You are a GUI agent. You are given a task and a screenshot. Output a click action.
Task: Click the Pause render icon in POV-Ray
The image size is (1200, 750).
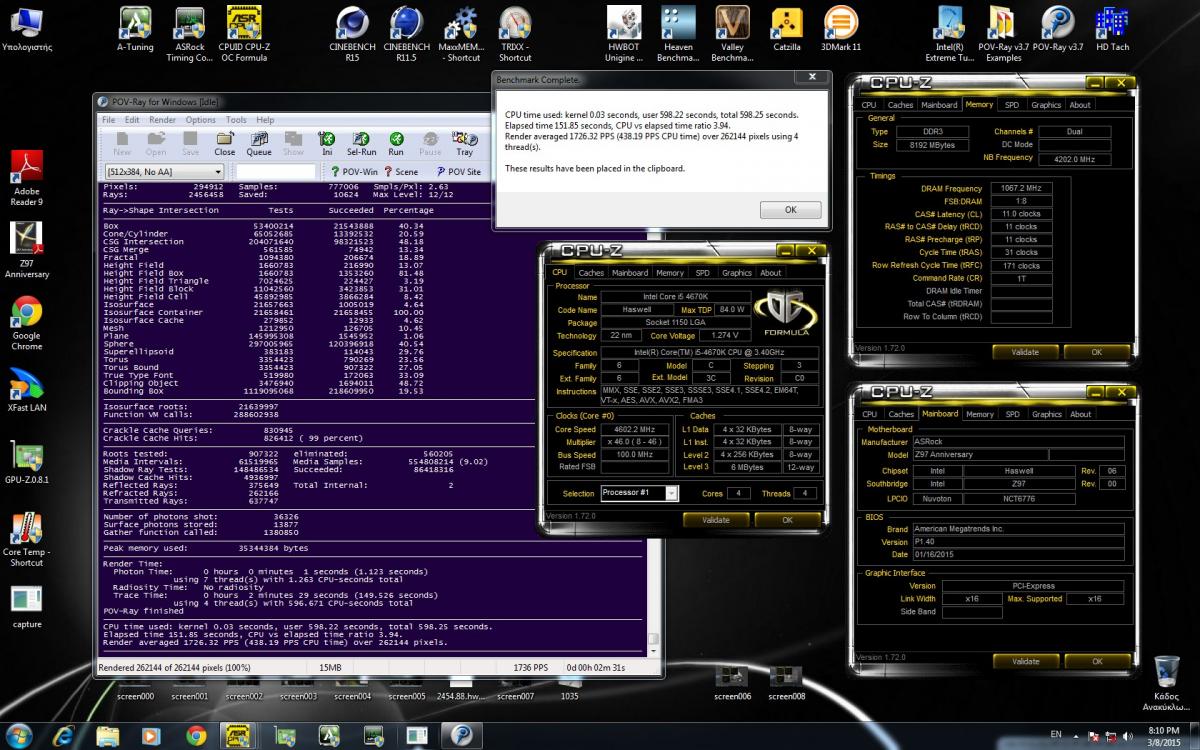(x=430, y=144)
